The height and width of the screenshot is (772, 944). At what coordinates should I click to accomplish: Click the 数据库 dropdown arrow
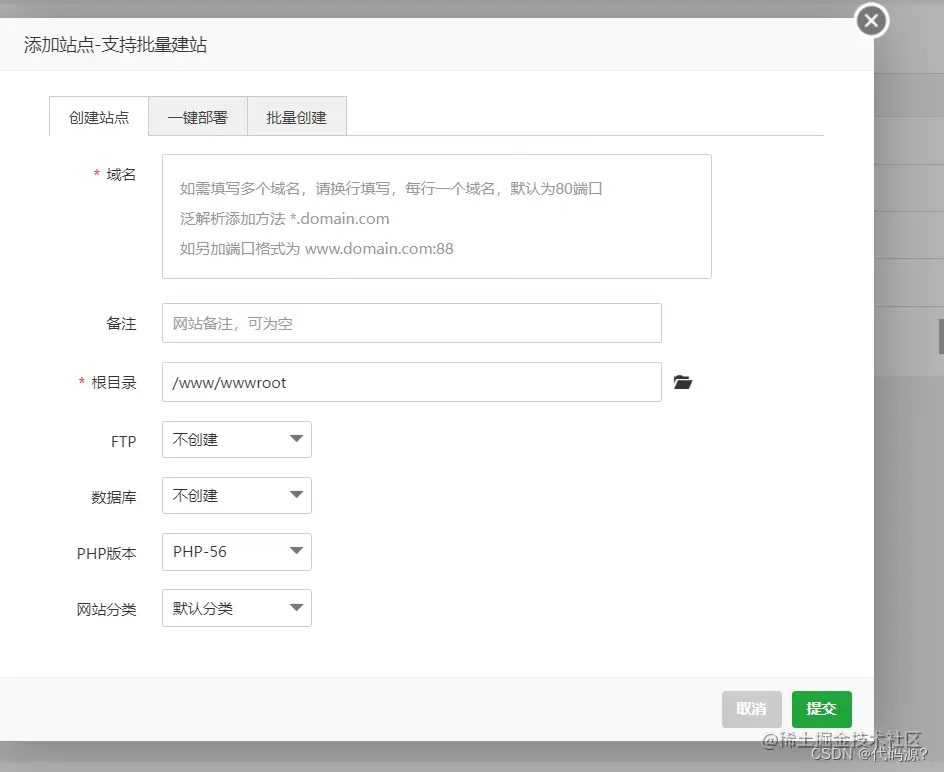coord(296,495)
